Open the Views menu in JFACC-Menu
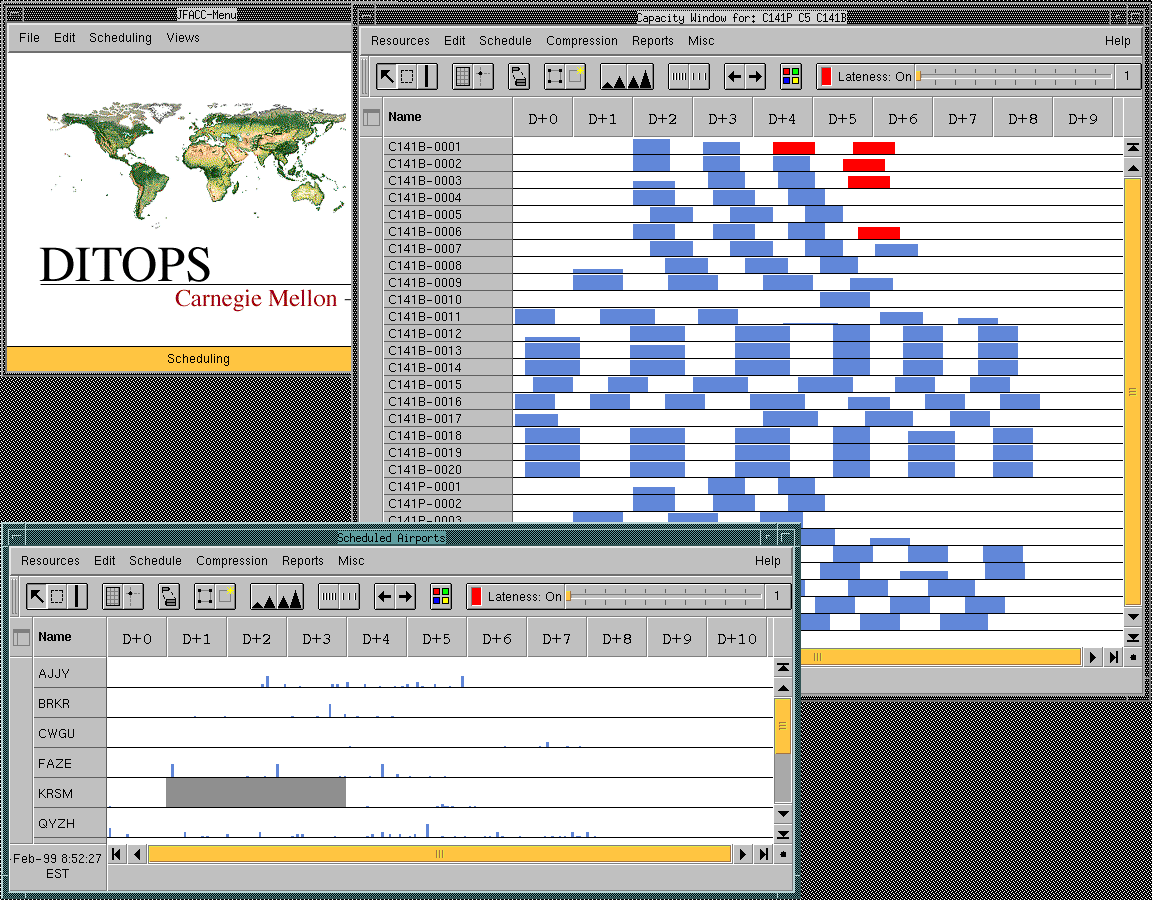 point(183,38)
